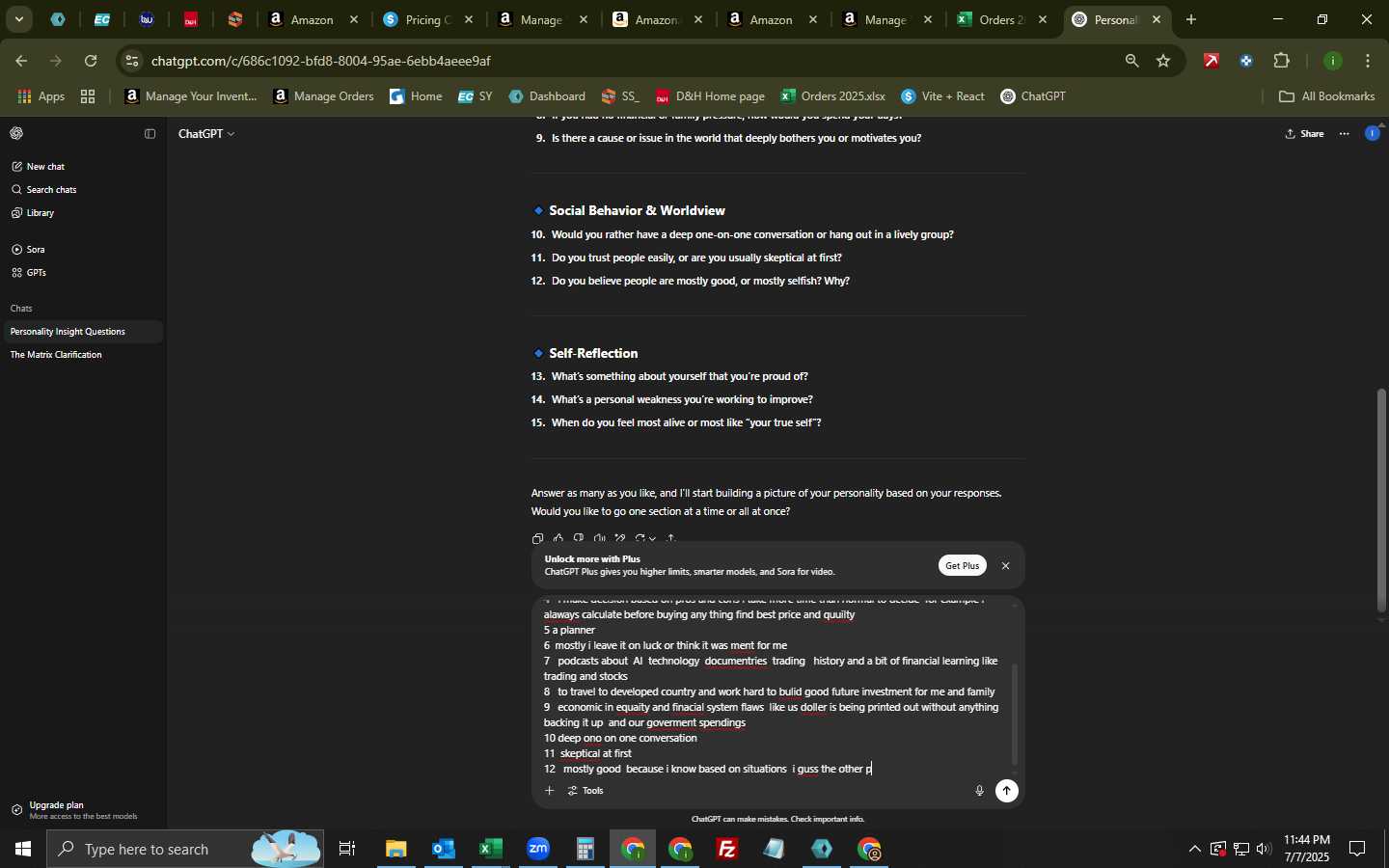Bookmark this page with the star
This screenshot has width=1389, height=868.
pyautogui.click(x=1163, y=61)
